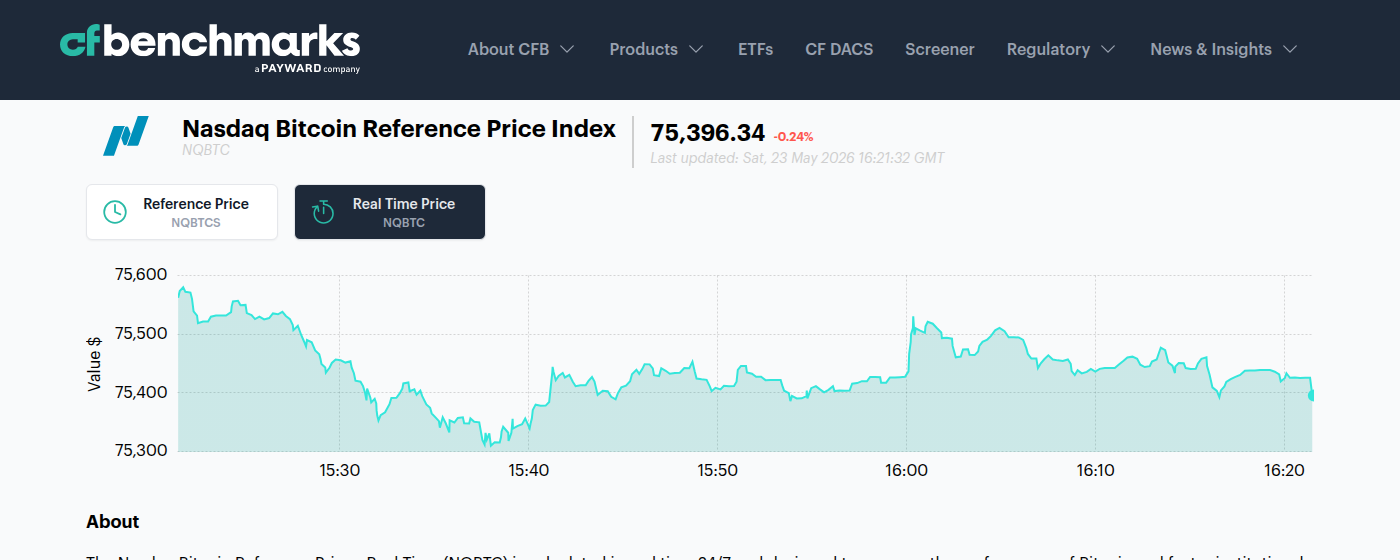Click the refresh-clock icon in Real Time Price
The image size is (1400, 560).
coord(323,212)
